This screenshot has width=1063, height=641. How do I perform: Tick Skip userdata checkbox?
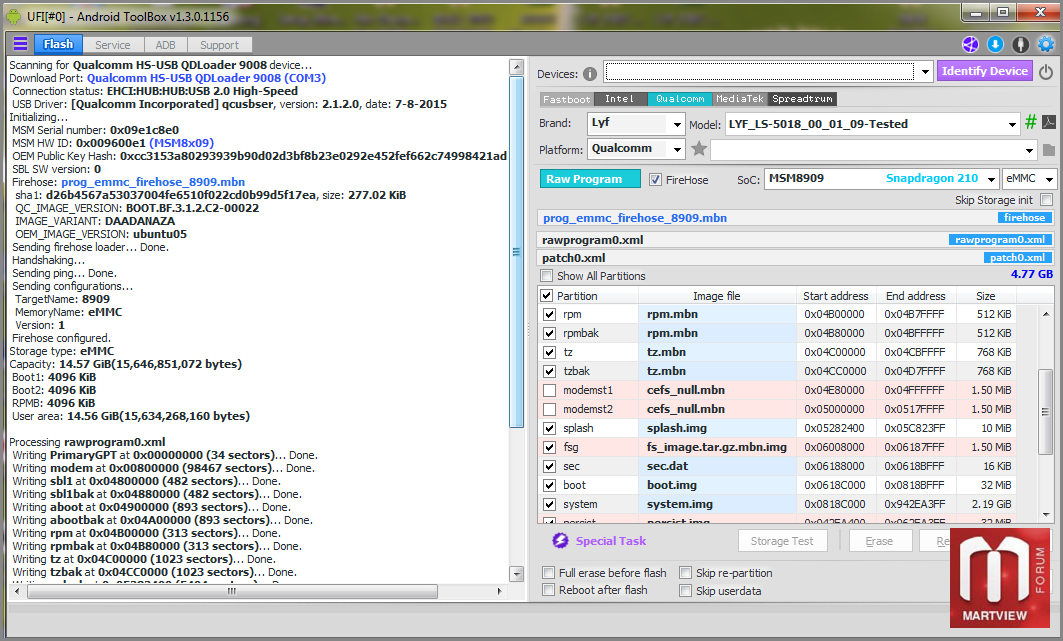click(x=685, y=591)
